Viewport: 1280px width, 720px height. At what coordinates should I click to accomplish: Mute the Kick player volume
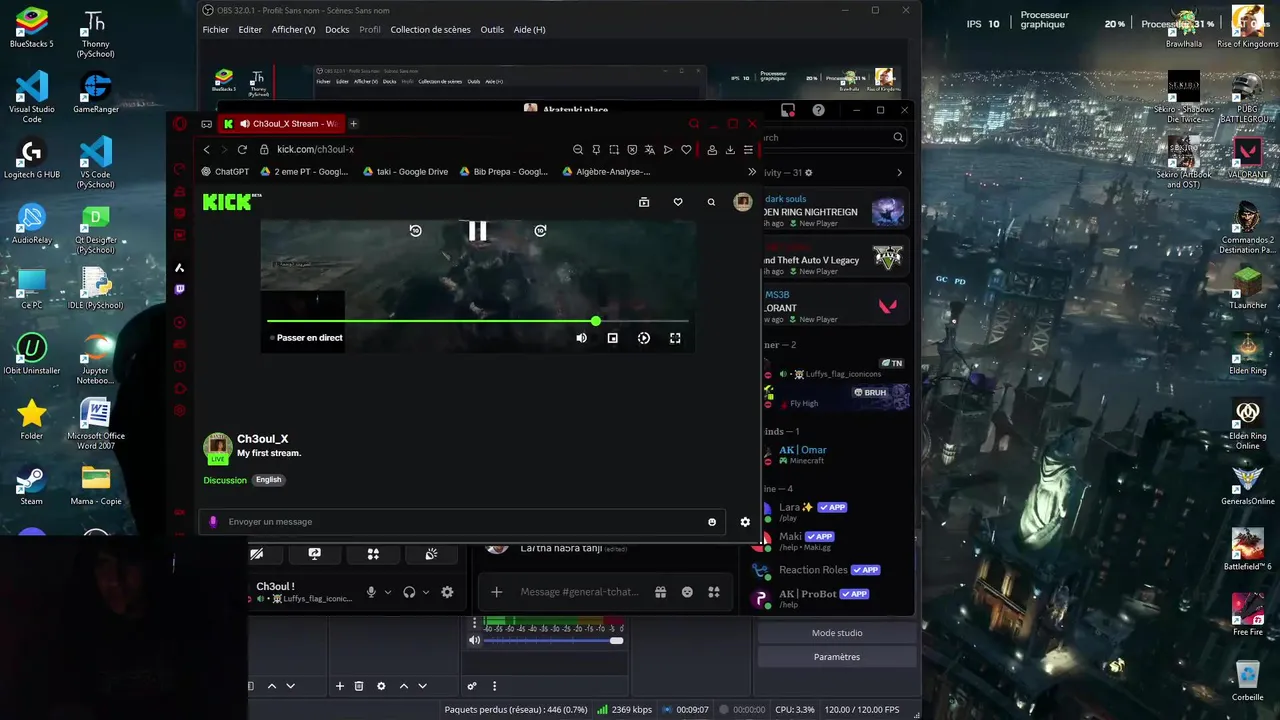pos(581,338)
